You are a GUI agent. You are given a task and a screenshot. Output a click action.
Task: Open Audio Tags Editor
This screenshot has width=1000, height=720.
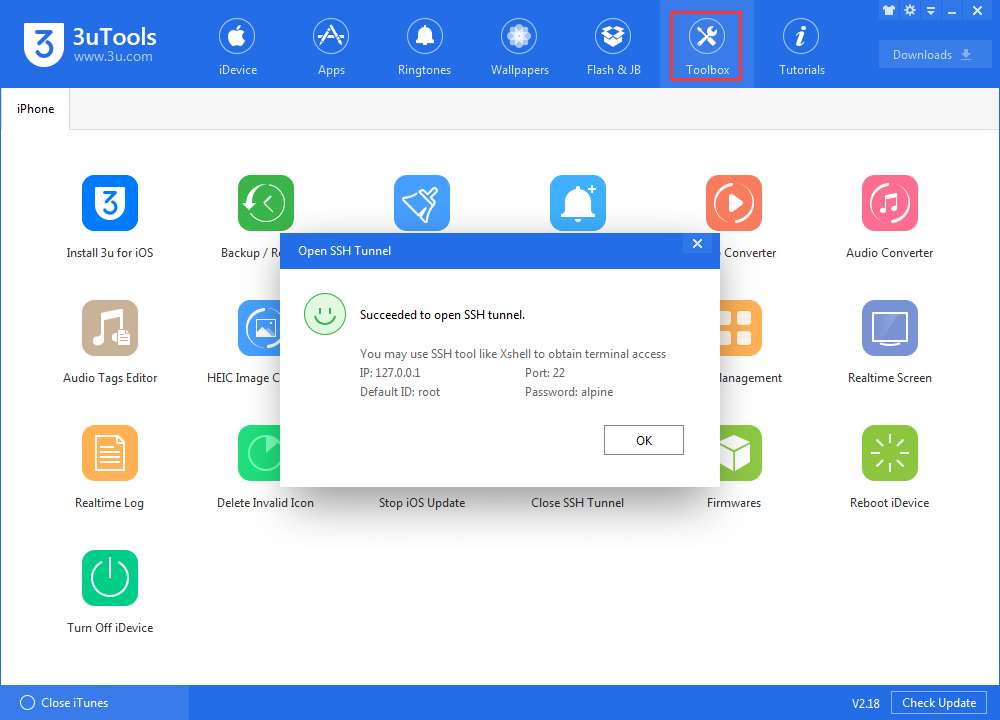[110, 342]
